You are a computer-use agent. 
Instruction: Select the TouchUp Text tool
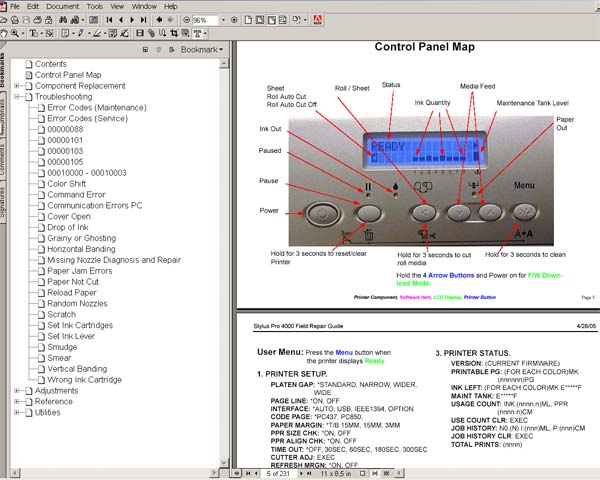click(x=197, y=34)
